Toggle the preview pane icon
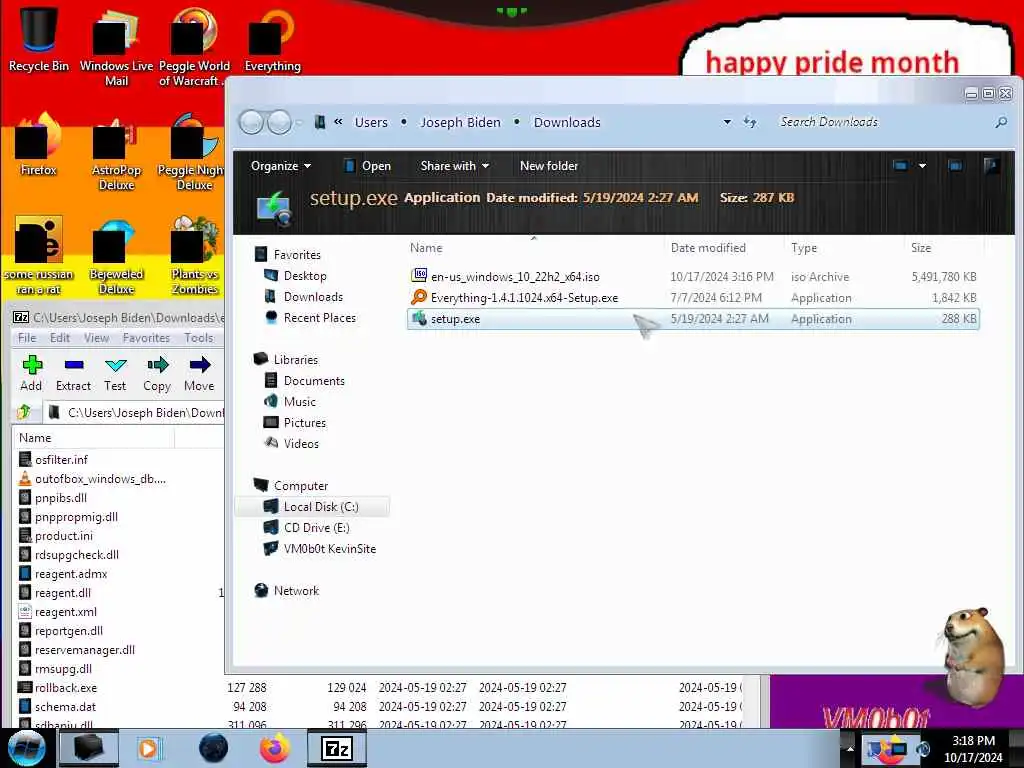1024x768 pixels. pyautogui.click(x=955, y=166)
